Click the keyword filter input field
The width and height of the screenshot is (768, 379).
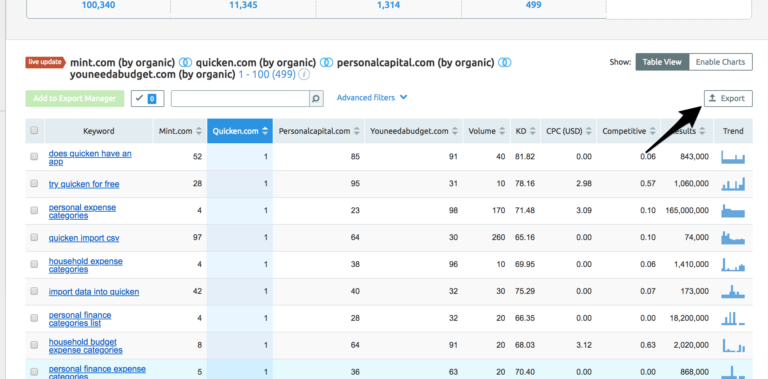pos(240,98)
